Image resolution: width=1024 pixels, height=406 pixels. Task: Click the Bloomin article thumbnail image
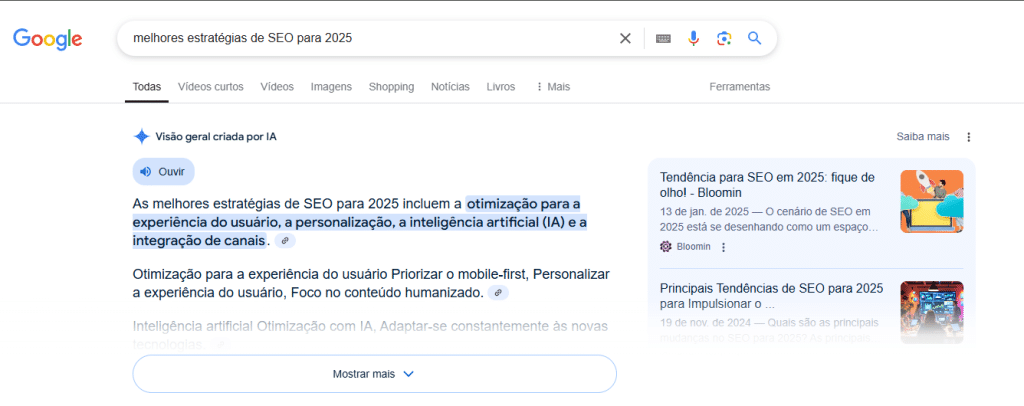pyautogui.click(x=931, y=202)
